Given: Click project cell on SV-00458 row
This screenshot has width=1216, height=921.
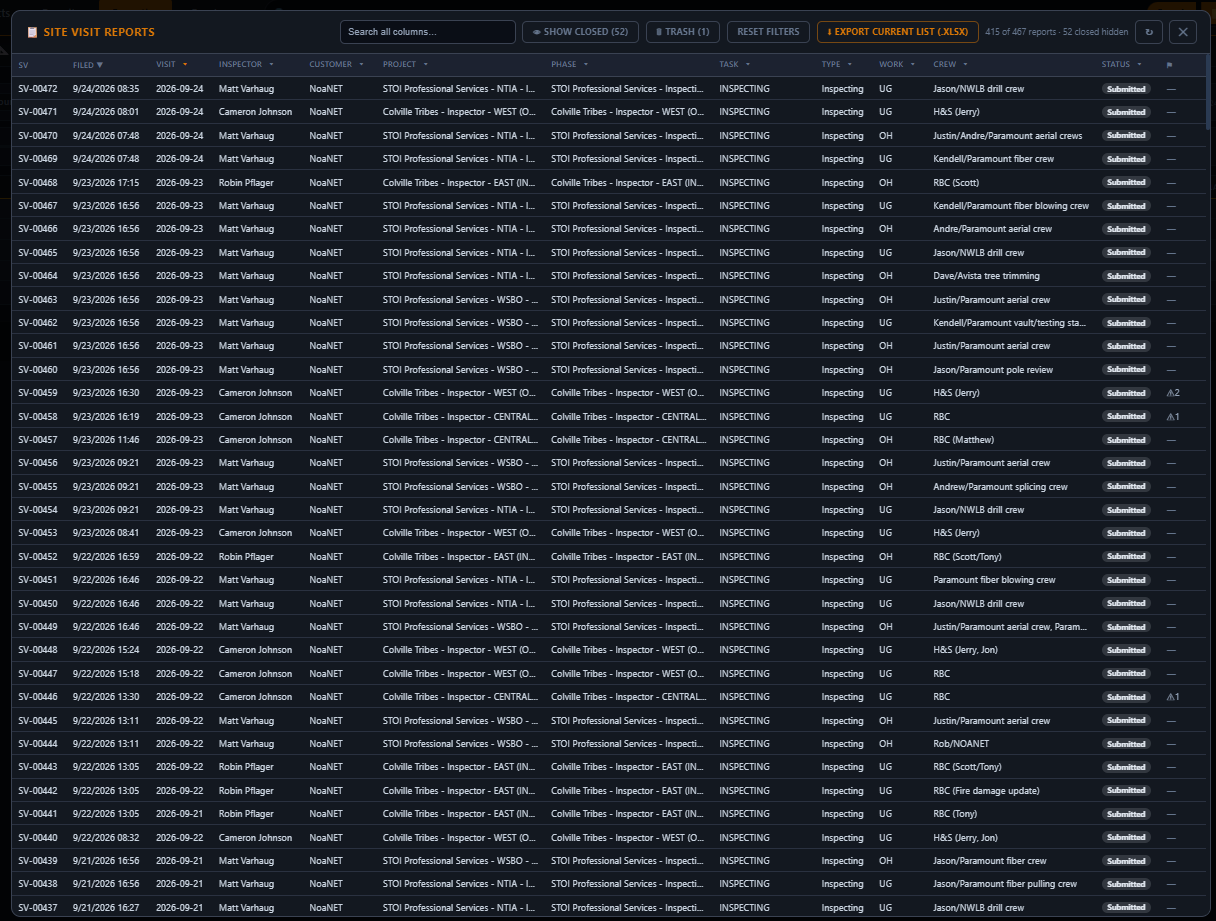Looking at the screenshot, I should (460, 416).
